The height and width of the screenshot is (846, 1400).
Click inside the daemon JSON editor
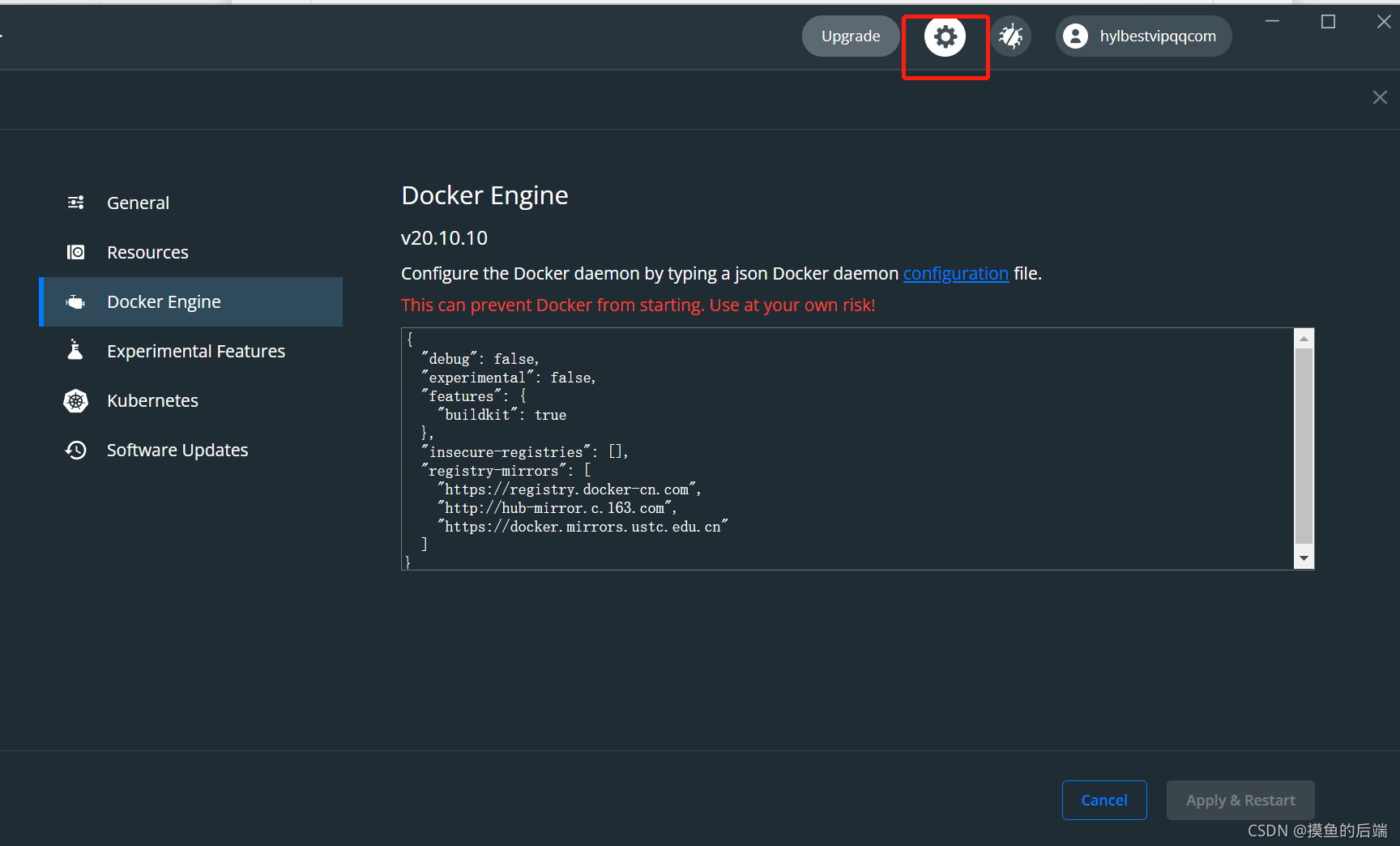[847, 449]
